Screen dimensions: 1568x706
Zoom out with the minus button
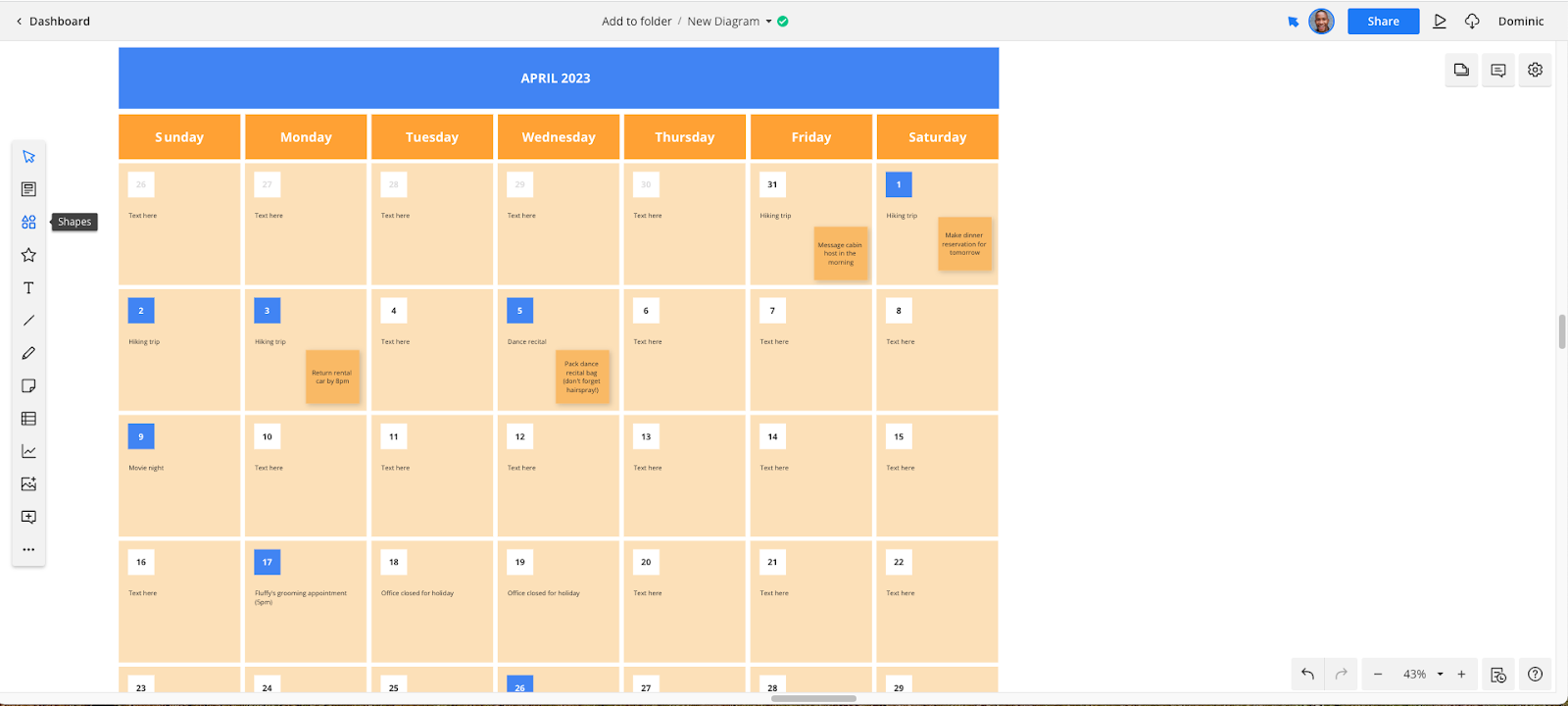point(1378,674)
